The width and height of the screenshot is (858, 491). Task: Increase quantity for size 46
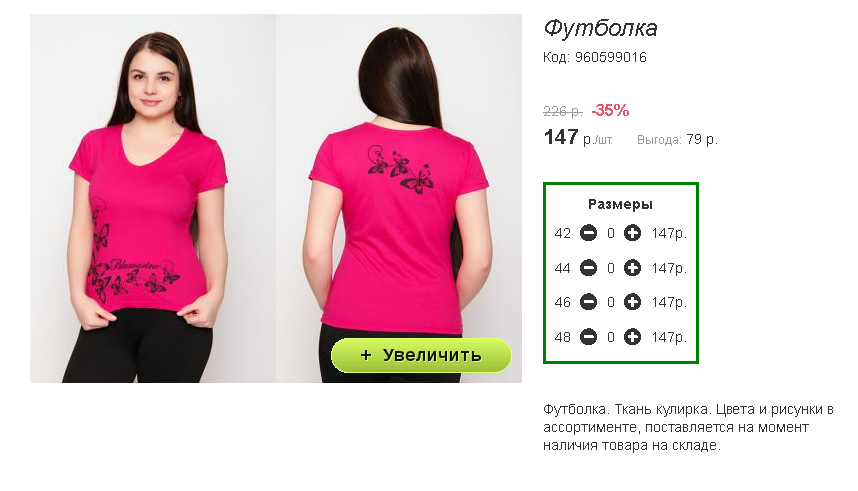pyautogui.click(x=633, y=302)
